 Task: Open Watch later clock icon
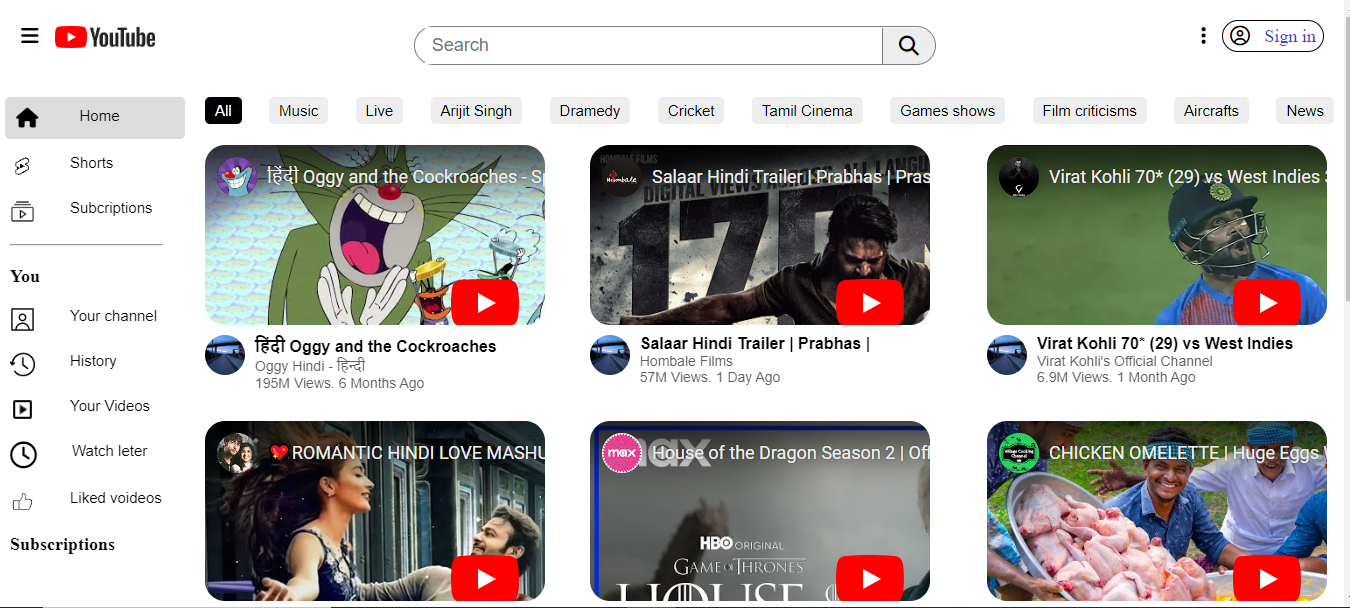coord(23,454)
